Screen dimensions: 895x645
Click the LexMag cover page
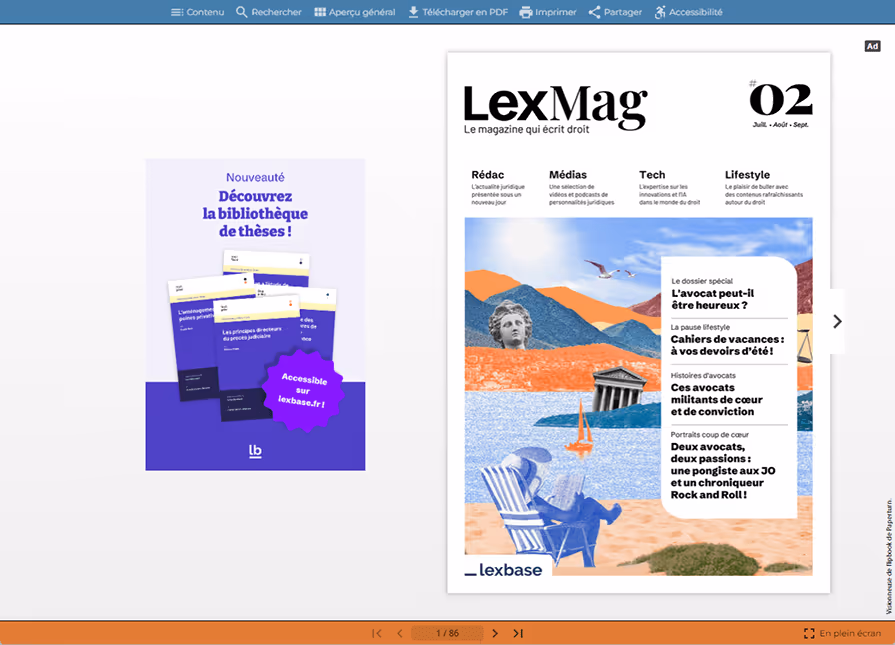pos(639,322)
